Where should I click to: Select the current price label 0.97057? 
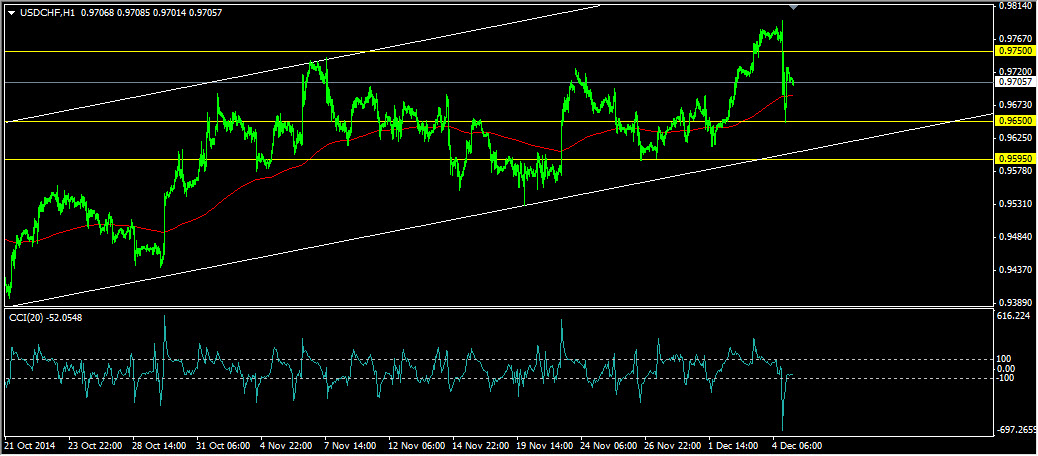coord(1015,82)
